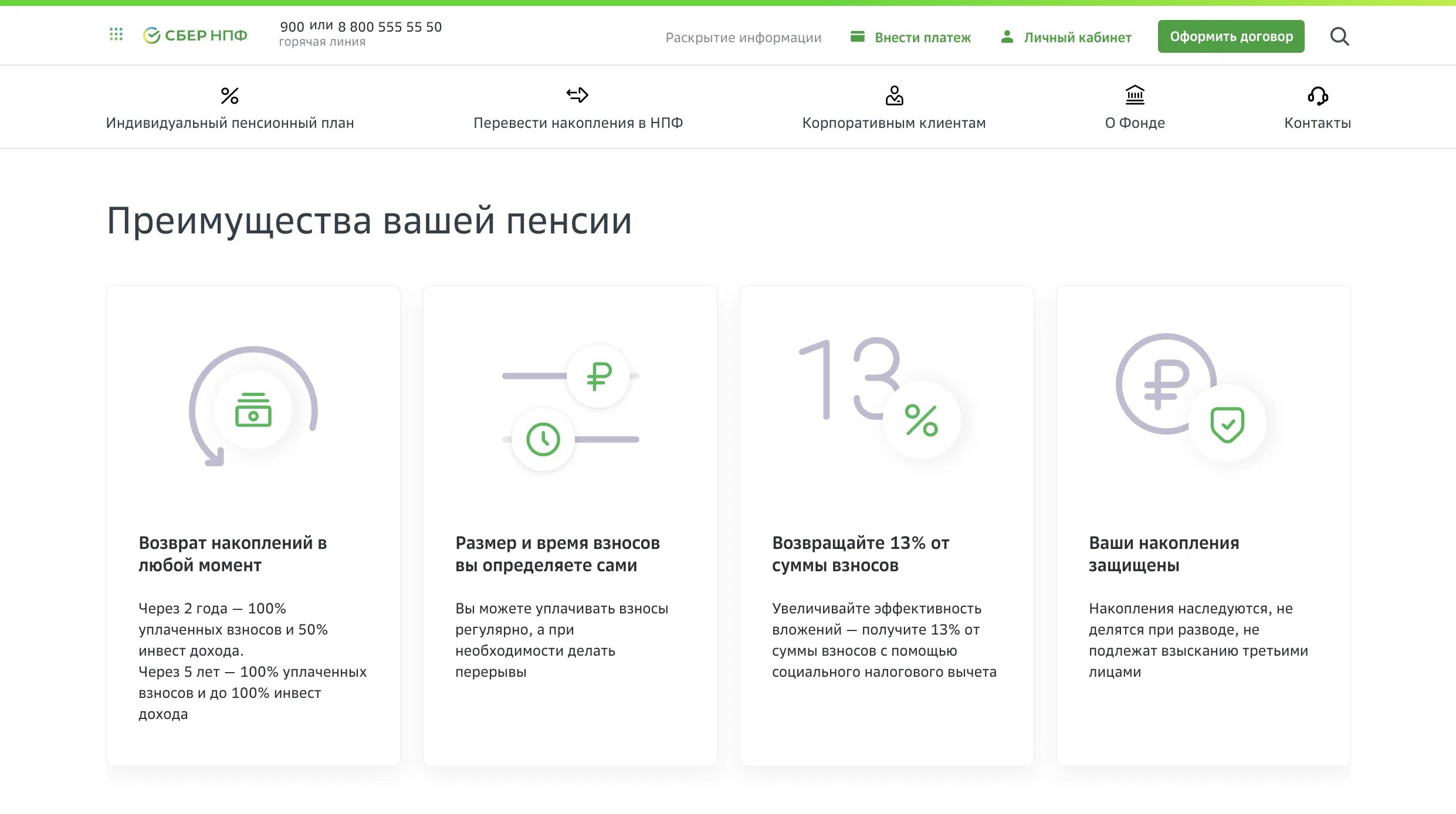Click the large grey number 13 graphic
The width and height of the screenshot is (1456, 814).
coord(849,378)
